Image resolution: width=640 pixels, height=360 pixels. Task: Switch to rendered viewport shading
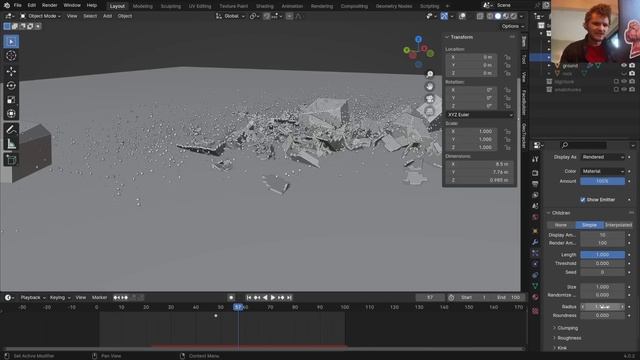[x=513, y=16]
